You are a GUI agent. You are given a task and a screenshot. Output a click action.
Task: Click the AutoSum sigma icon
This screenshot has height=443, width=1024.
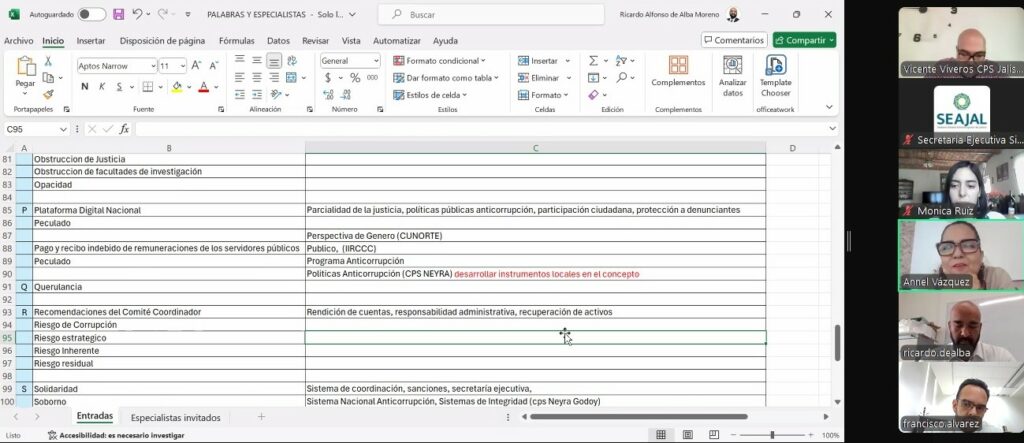pos(592,61)
